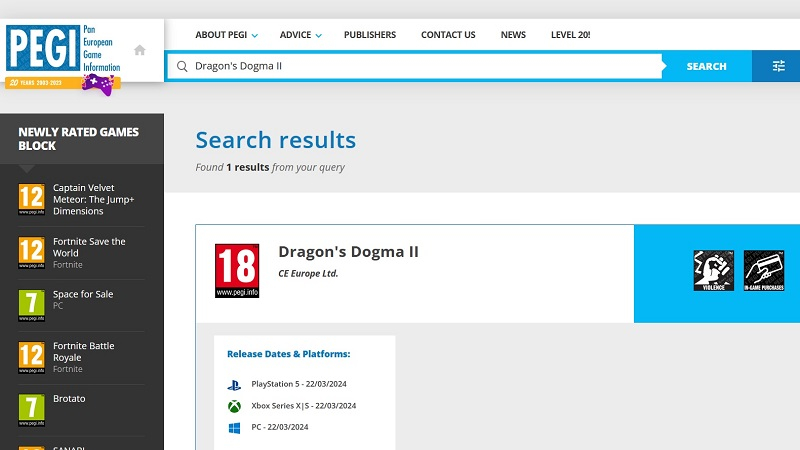
Task: Click the Violence content descriptor icon
Action: [x=714, y=271]
